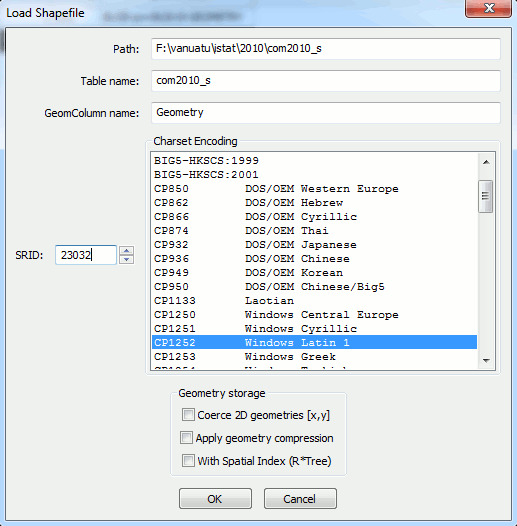This screenshot has height=526, width=517.
Task: Select CP1252 Windows Latin 1 row
Action: [x=314, y=342]
